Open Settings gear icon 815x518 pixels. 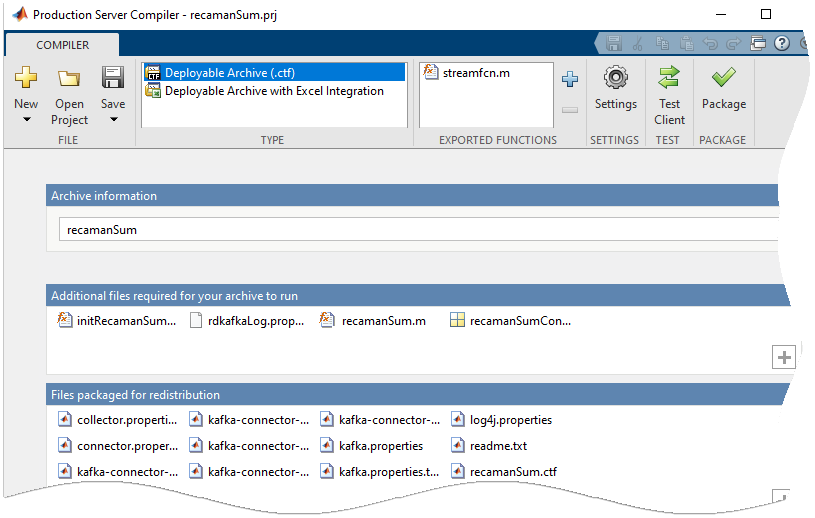point(615,79)
